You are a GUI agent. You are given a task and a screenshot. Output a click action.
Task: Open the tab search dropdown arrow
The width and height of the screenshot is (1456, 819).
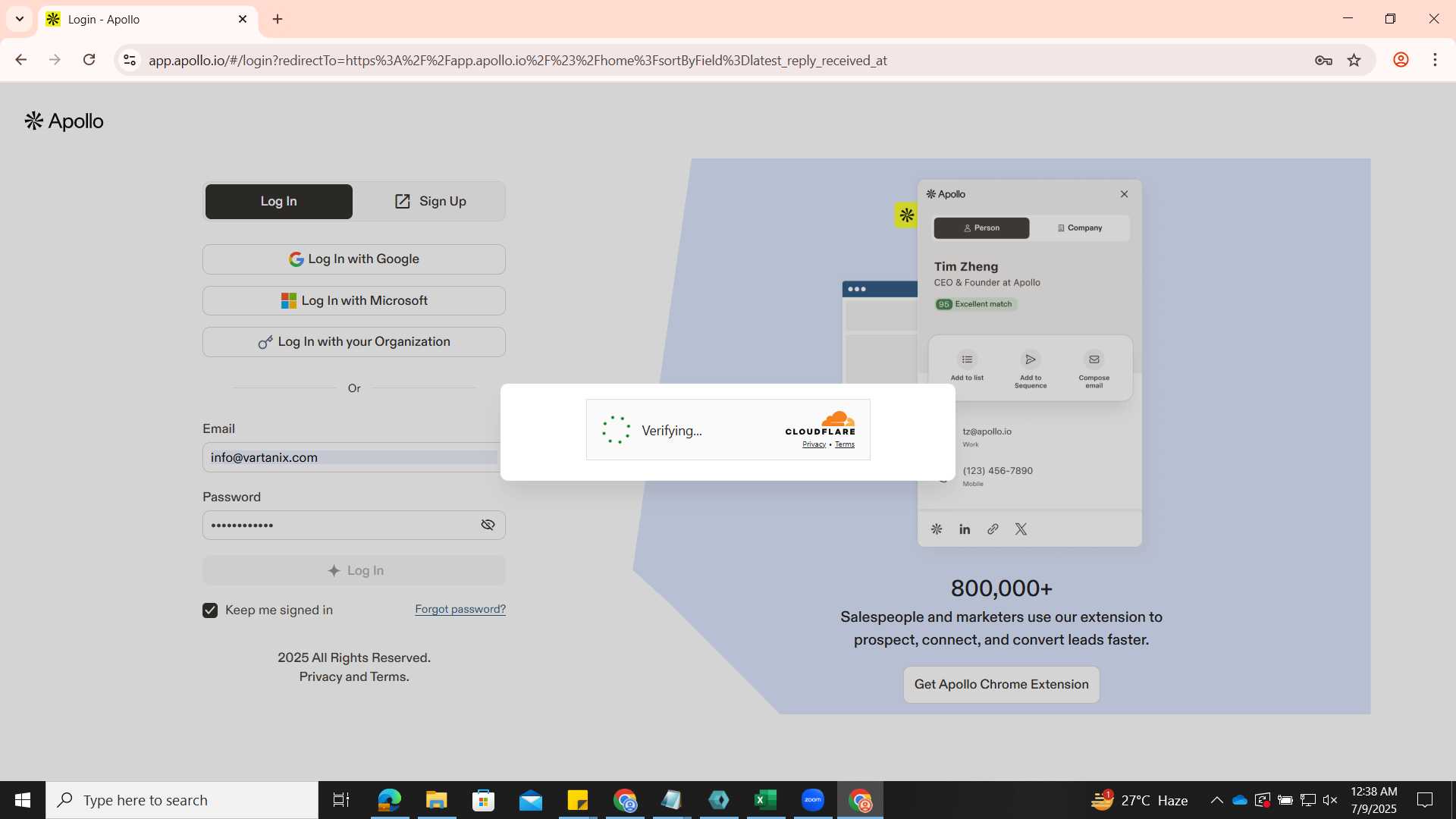coord(20,19)
